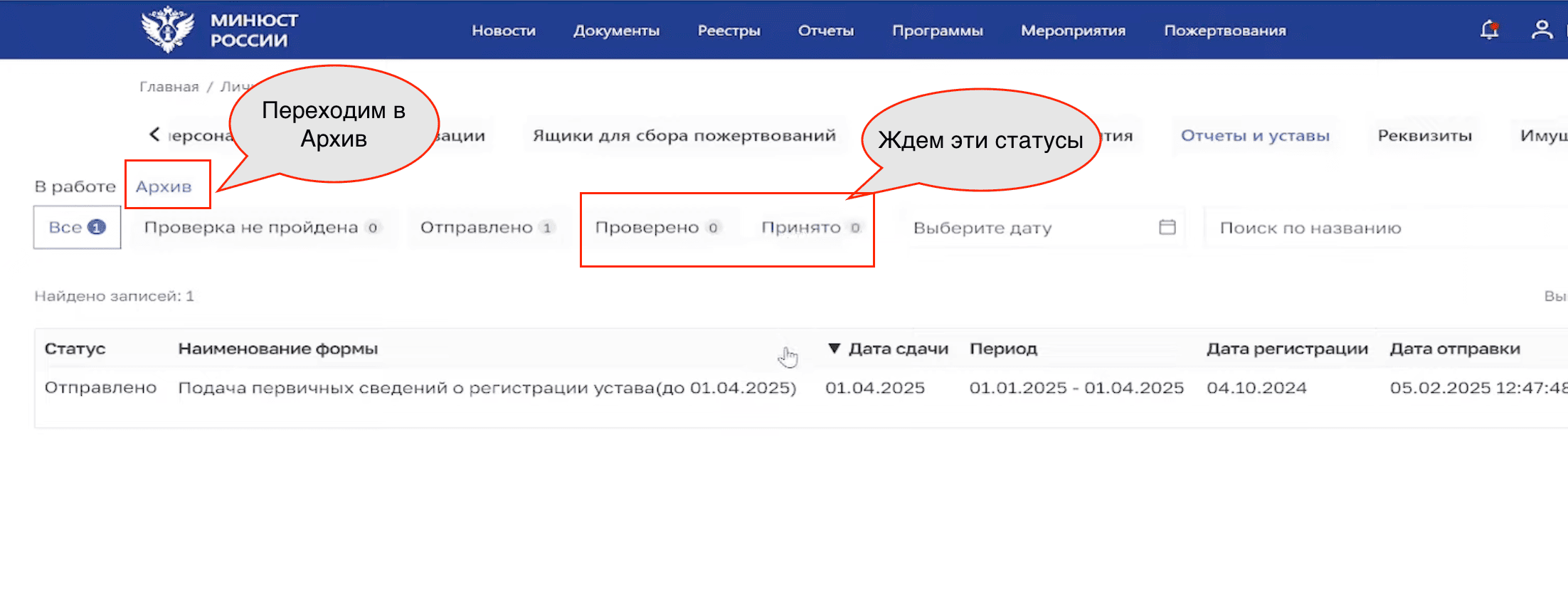Click the Дата регистрации column header
The height and width of the screenshot is (592, 1568).
1287,349
